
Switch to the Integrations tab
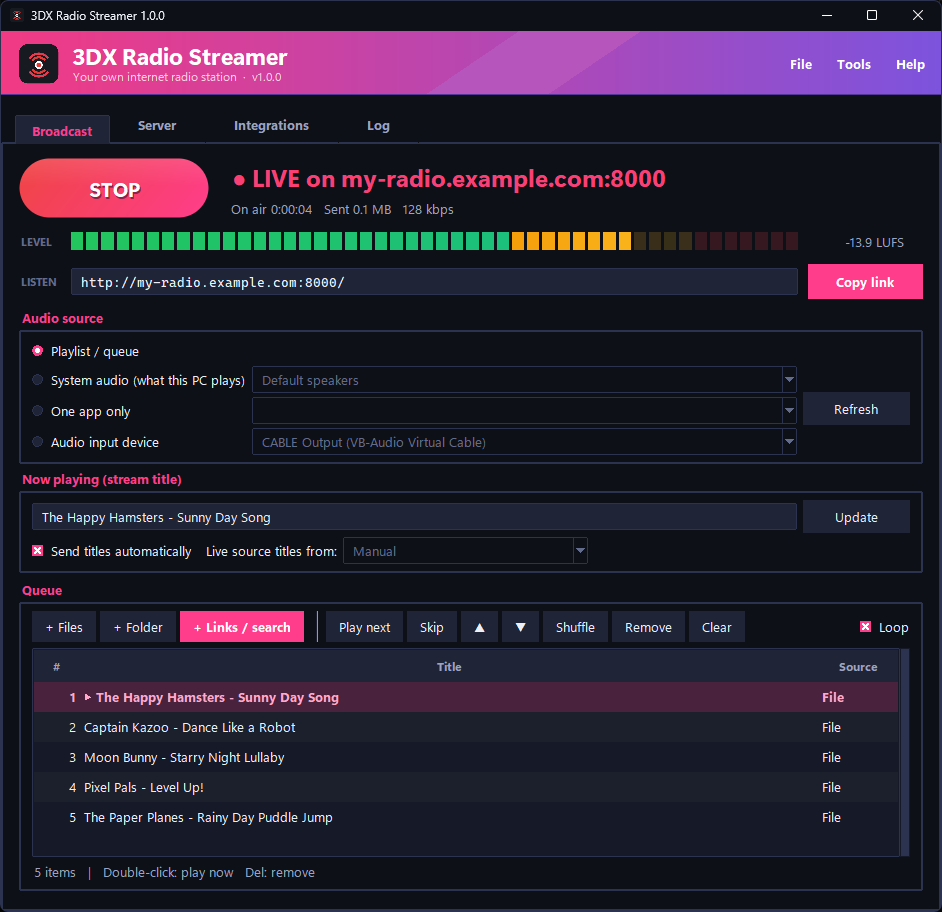(x=271, y=126)
